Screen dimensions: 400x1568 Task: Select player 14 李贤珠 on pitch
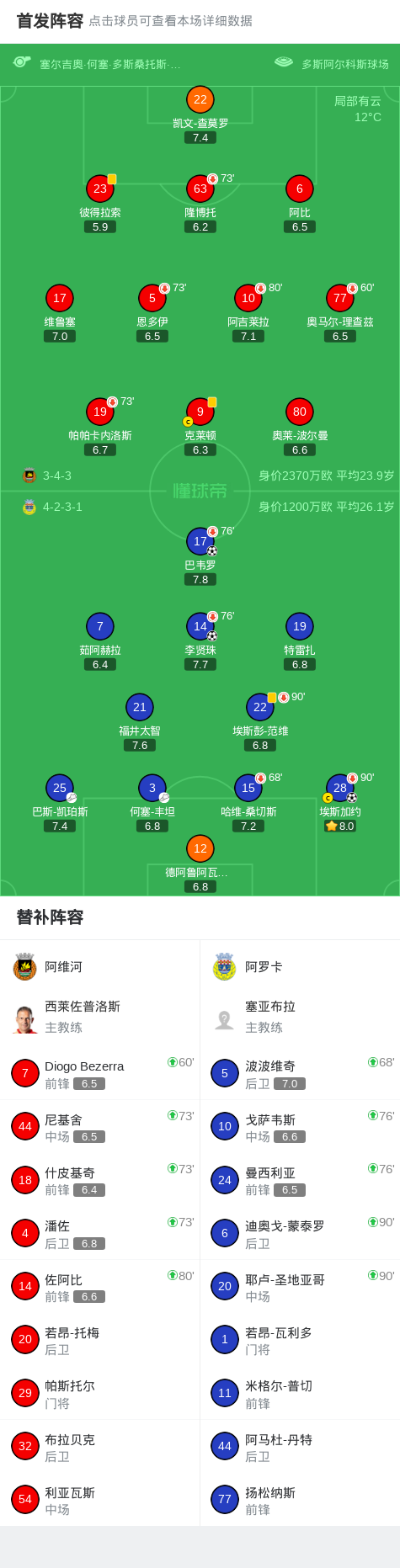pos(200,626)
